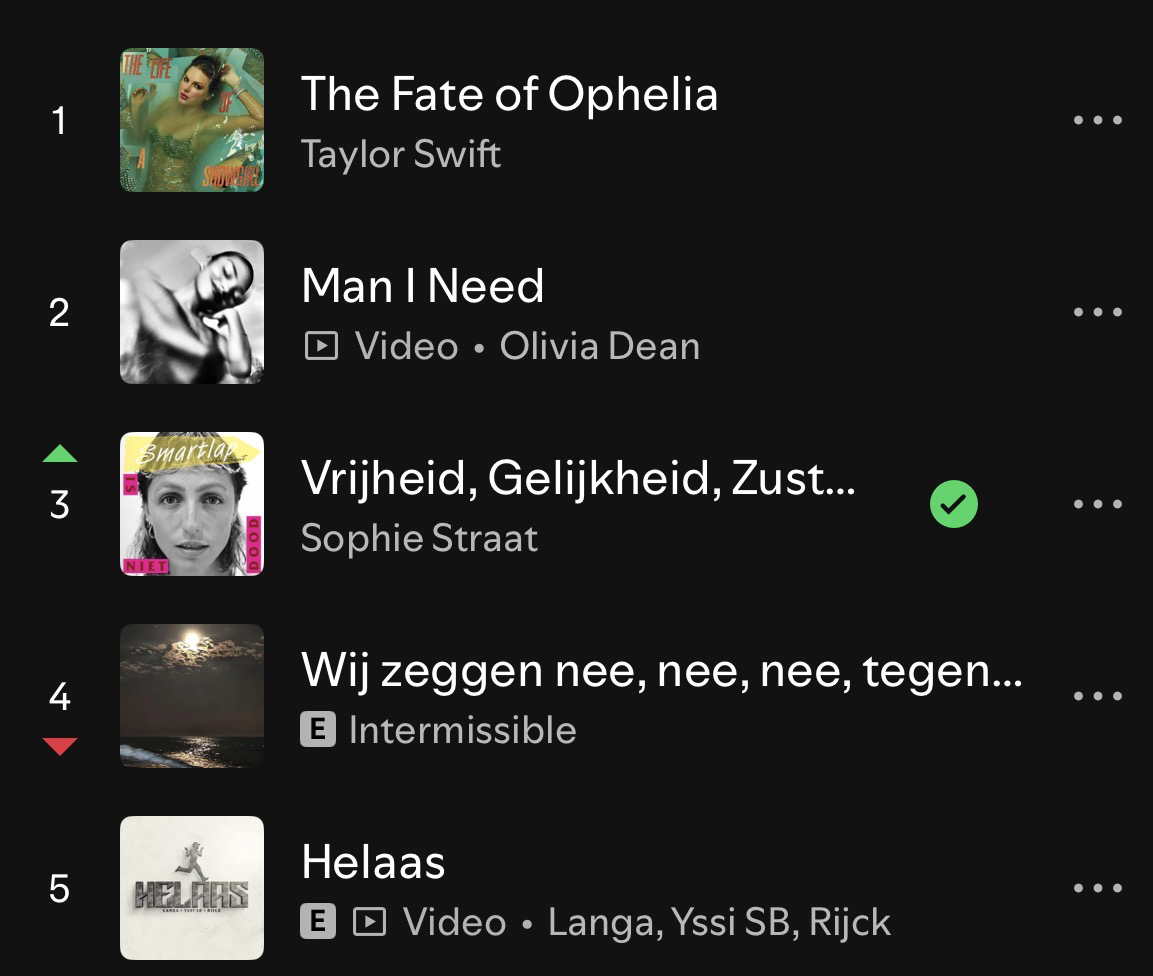Open more options for Helaas
1153x976 pixels.
1097,888
